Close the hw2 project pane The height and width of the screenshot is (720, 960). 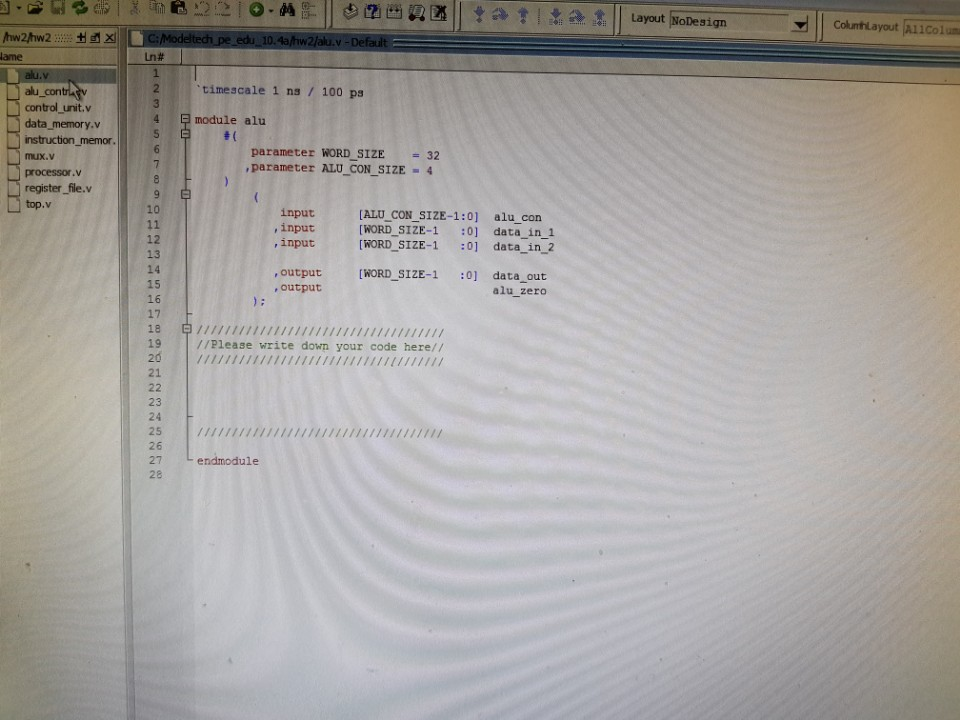pyautogui.click(x=110, y=38)
